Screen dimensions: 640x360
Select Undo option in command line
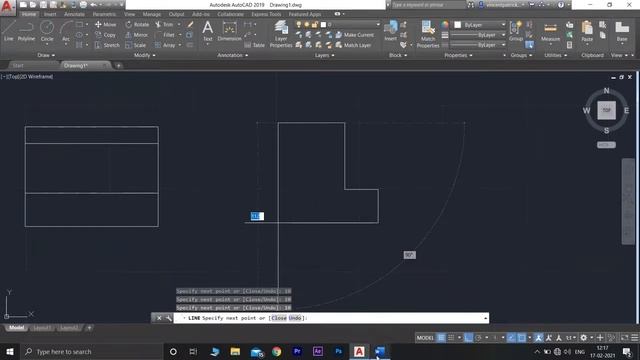pos(295,318)
